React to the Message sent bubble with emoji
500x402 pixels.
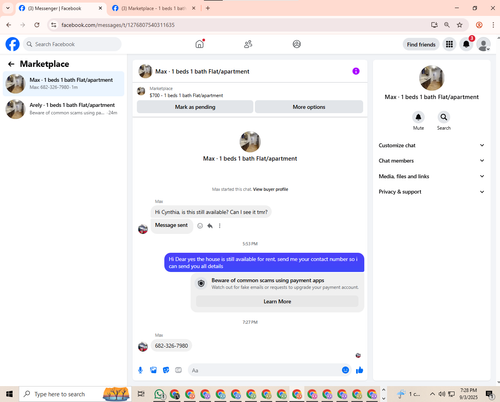(x=200, y=226)
